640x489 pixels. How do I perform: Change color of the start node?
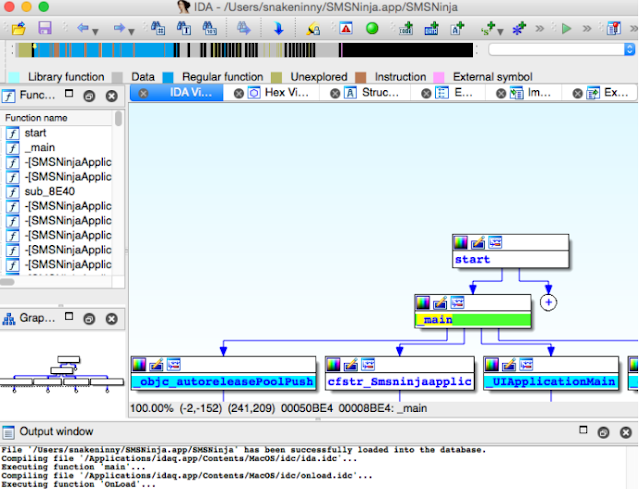[461, 243]
